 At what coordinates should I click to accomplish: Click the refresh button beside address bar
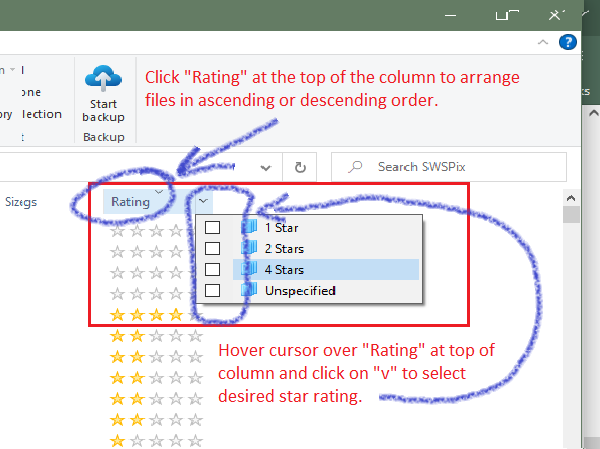(299, 168)
